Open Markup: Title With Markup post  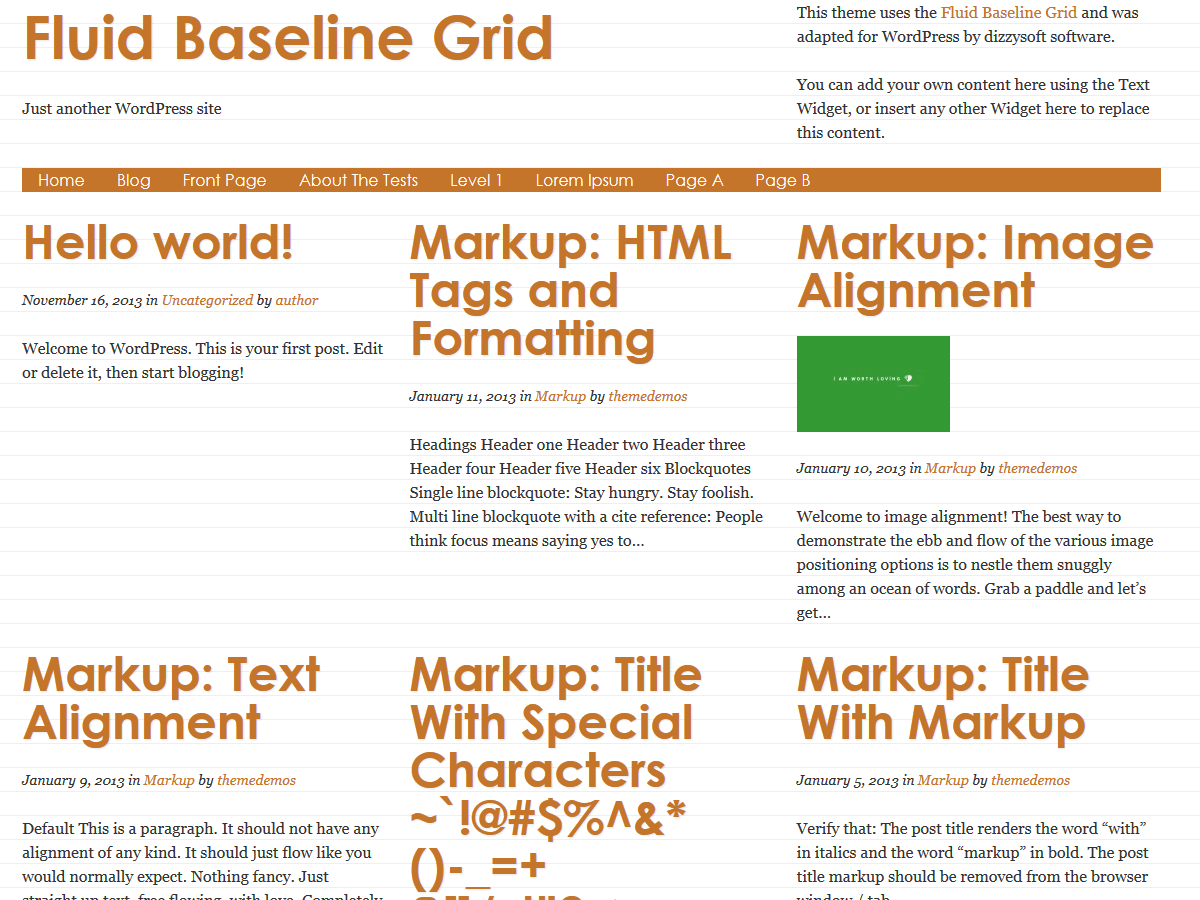click(x=942, y=699)
